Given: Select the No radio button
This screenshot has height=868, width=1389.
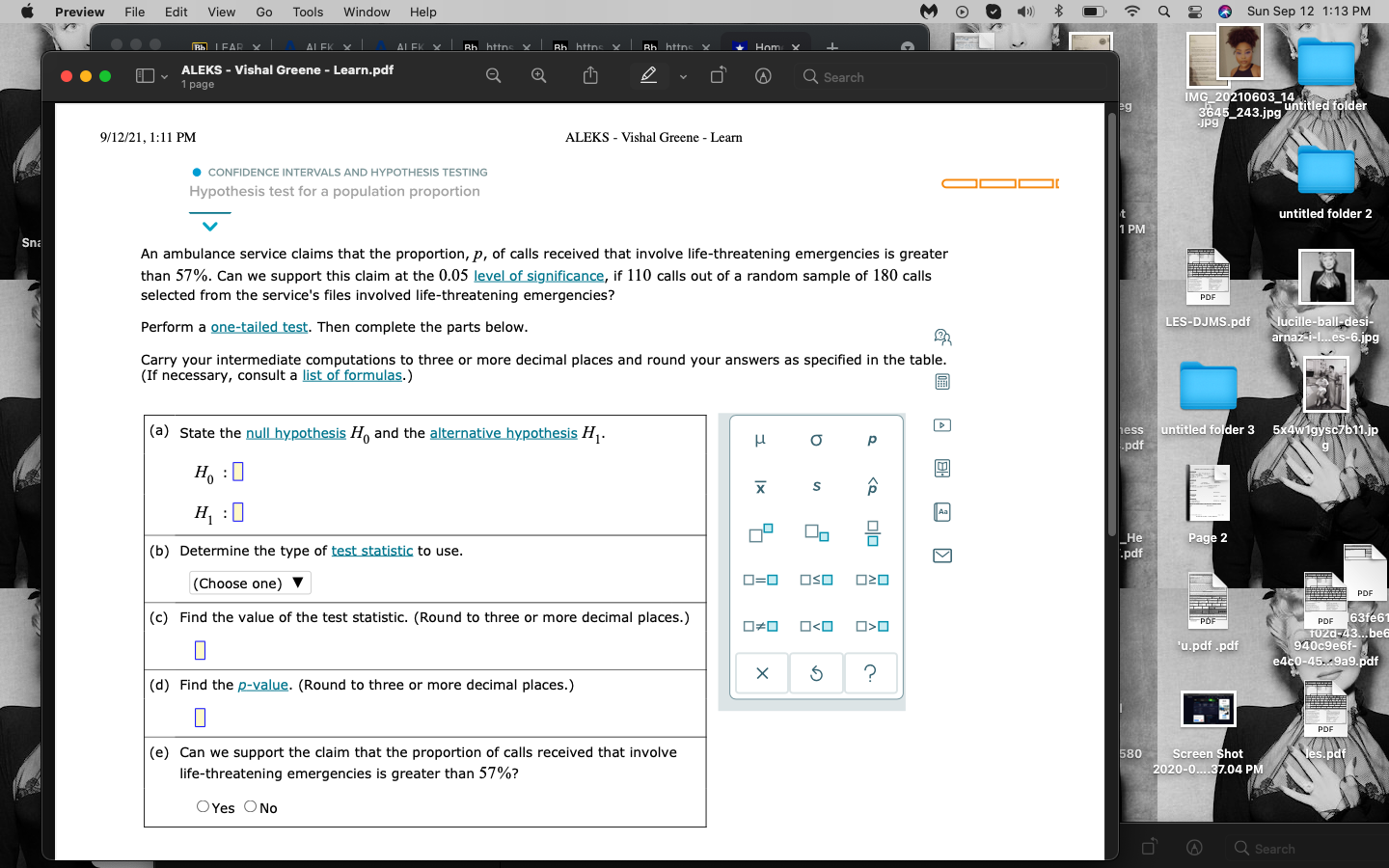Looking at the screenshot, I should click(250, 806).
